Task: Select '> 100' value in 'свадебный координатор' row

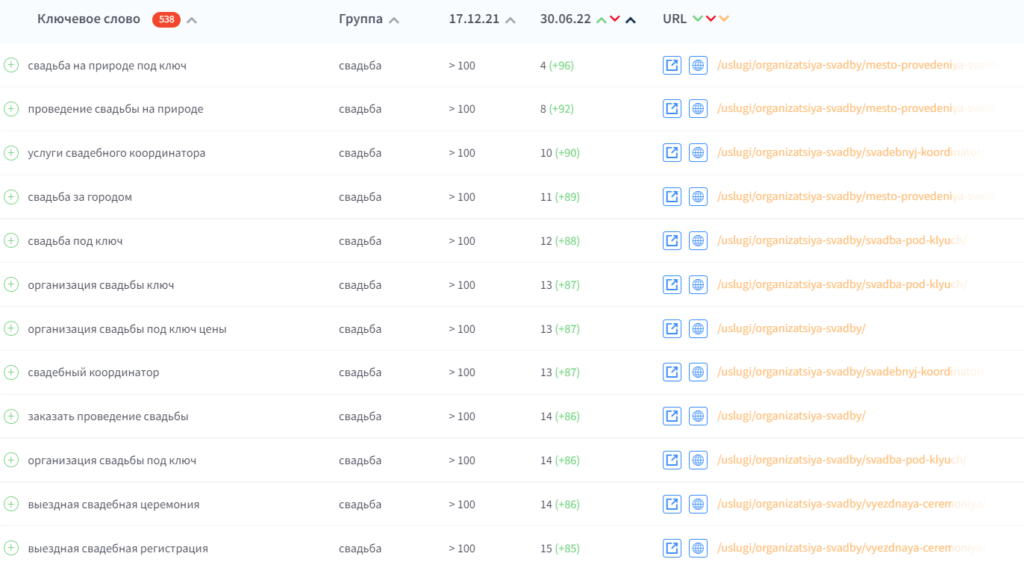Action: pyautogui.click(x=462, y=372)
